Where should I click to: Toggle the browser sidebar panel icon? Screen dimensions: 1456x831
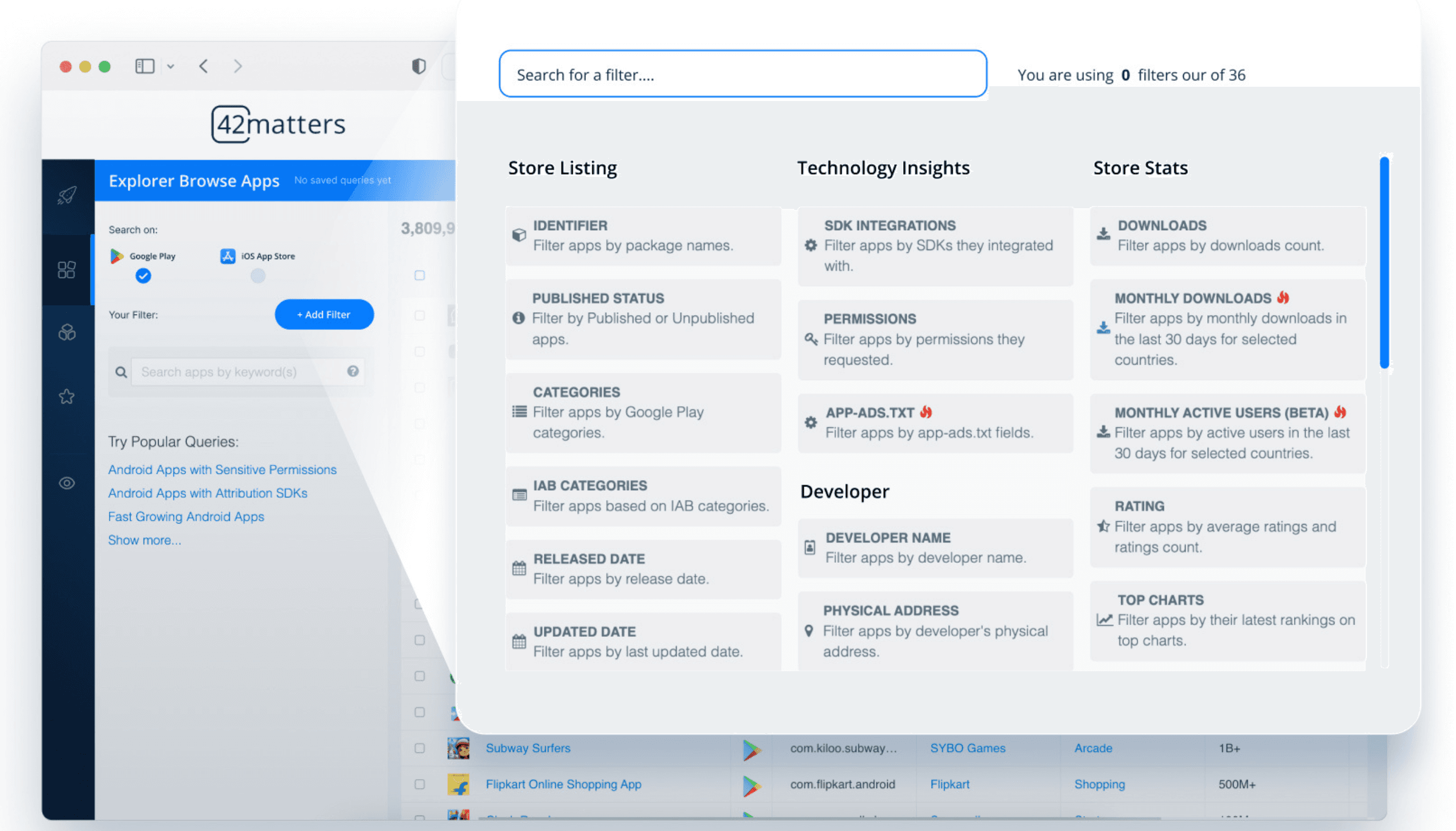point(145,66)
